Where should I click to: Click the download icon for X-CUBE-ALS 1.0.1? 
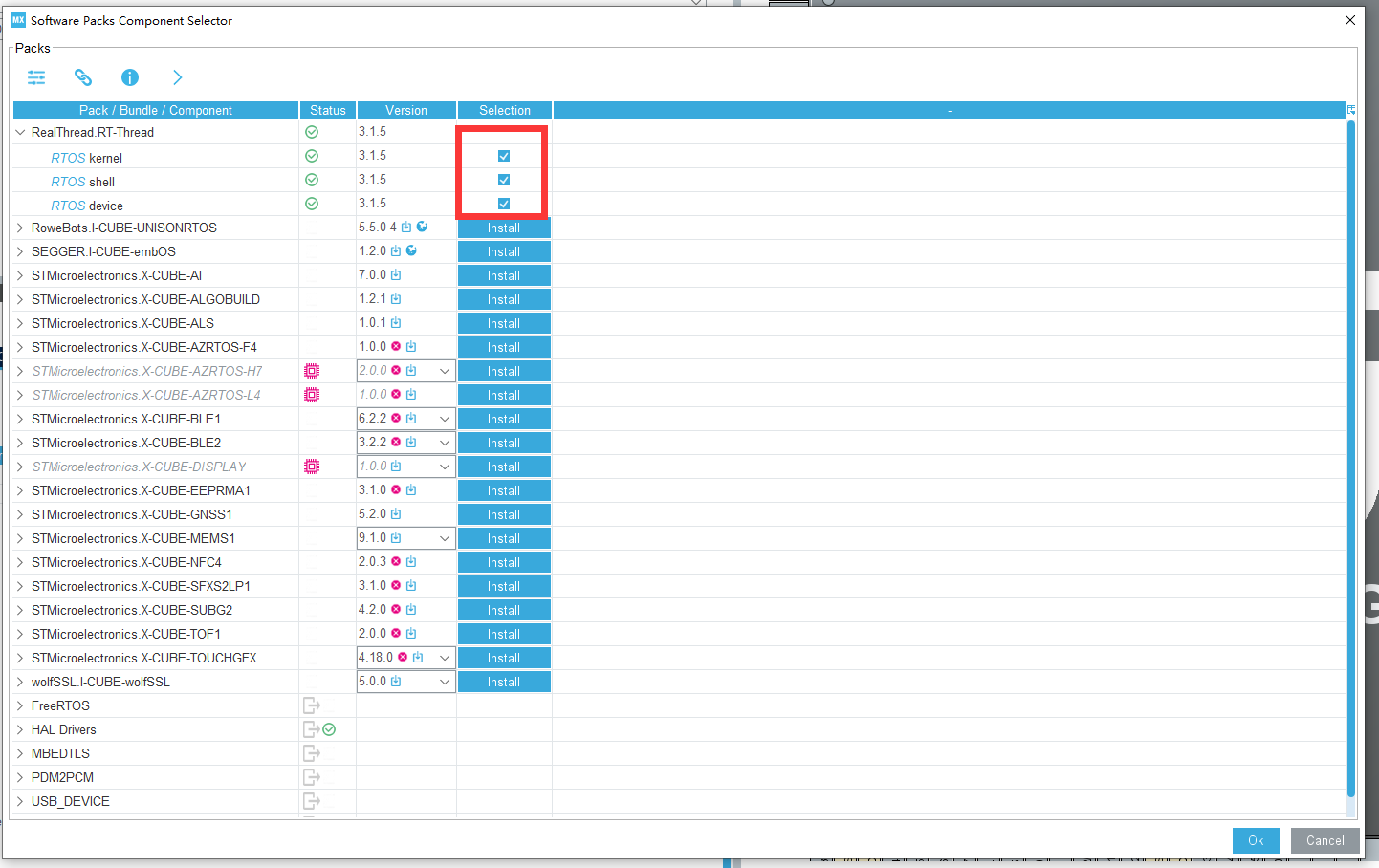point(396,322)
